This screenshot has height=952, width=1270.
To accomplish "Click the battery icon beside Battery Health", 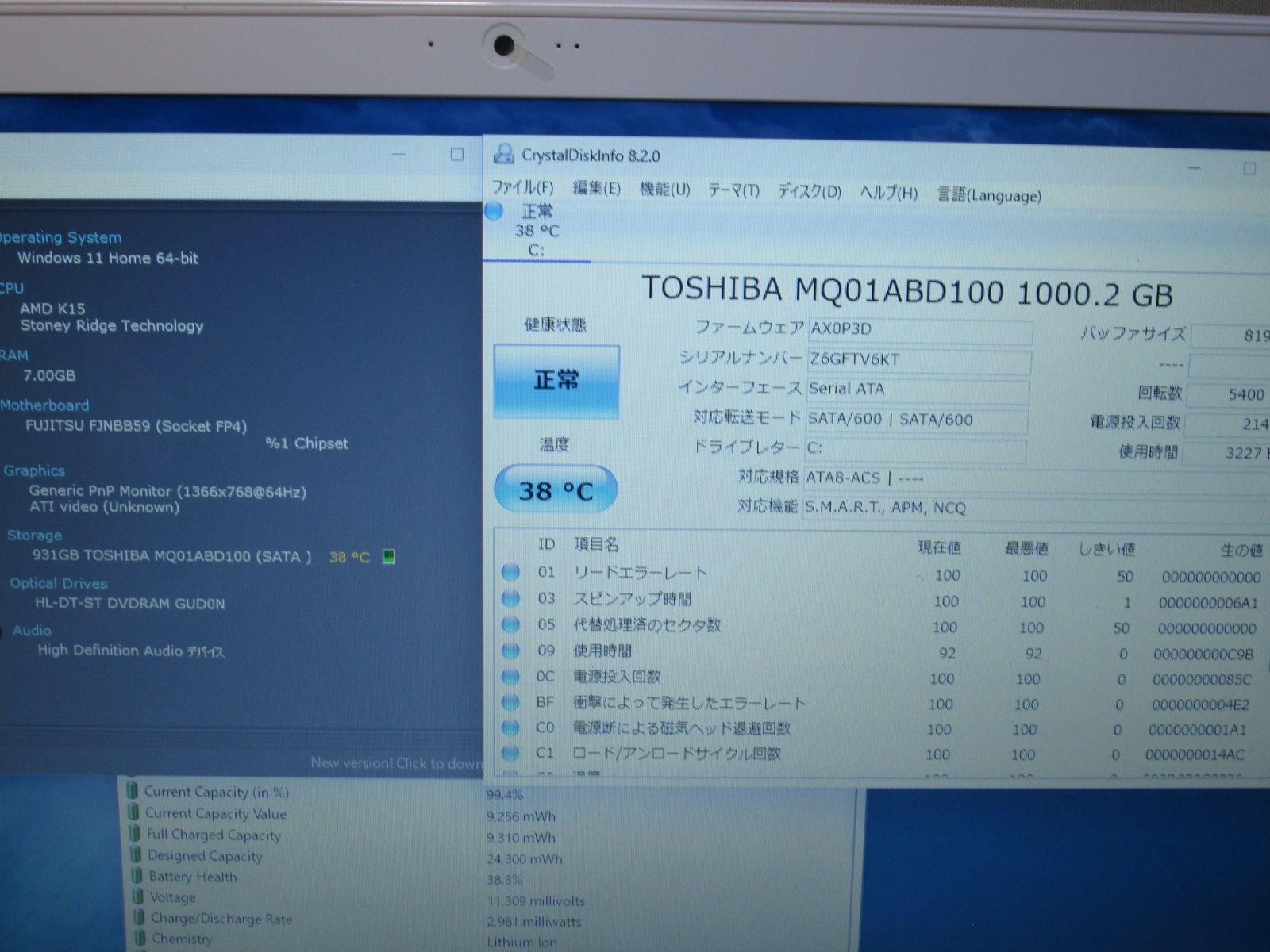I will coord(138,876).
